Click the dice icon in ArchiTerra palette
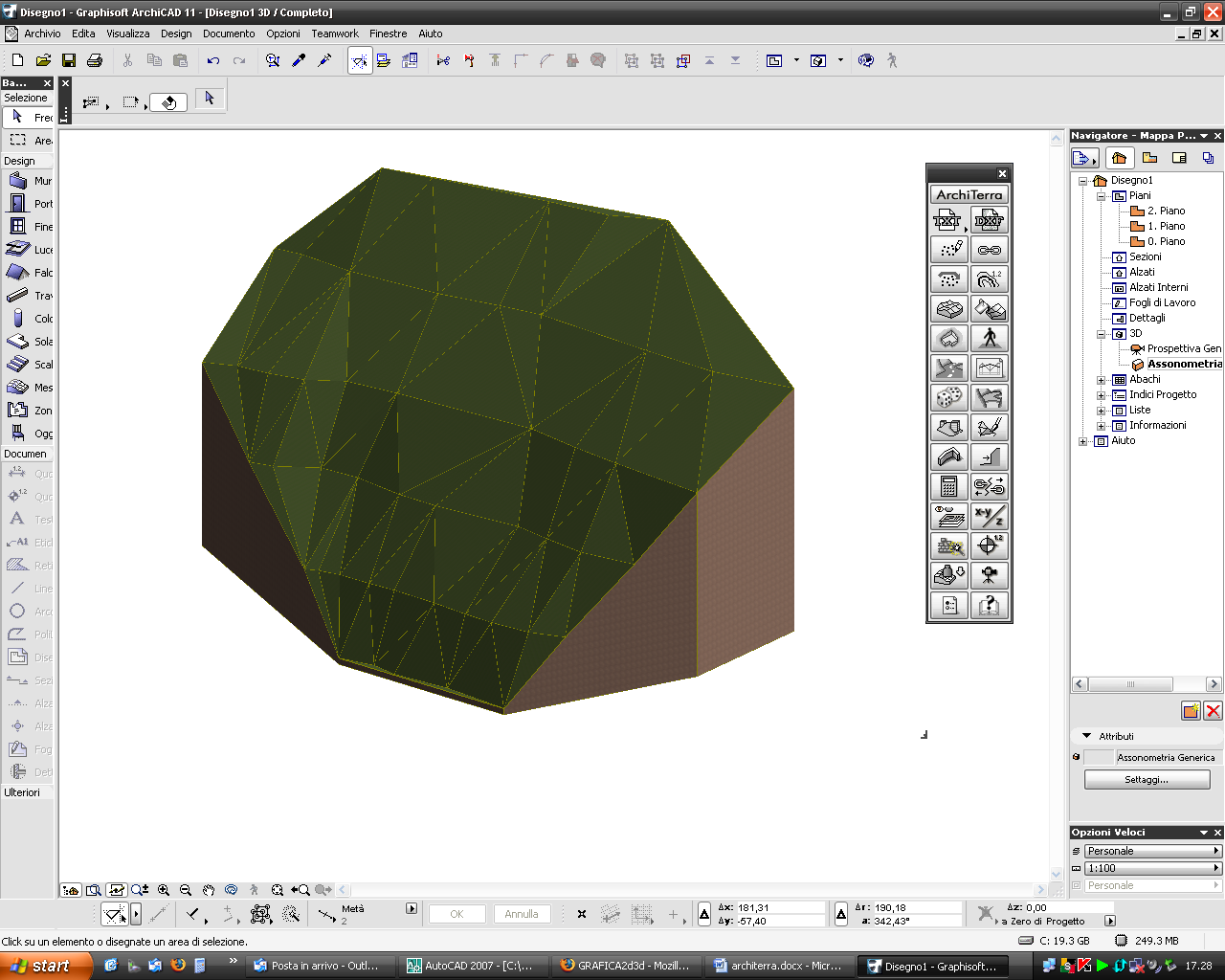This screenshot has width=1225, height=980. [x=948, y=398]
